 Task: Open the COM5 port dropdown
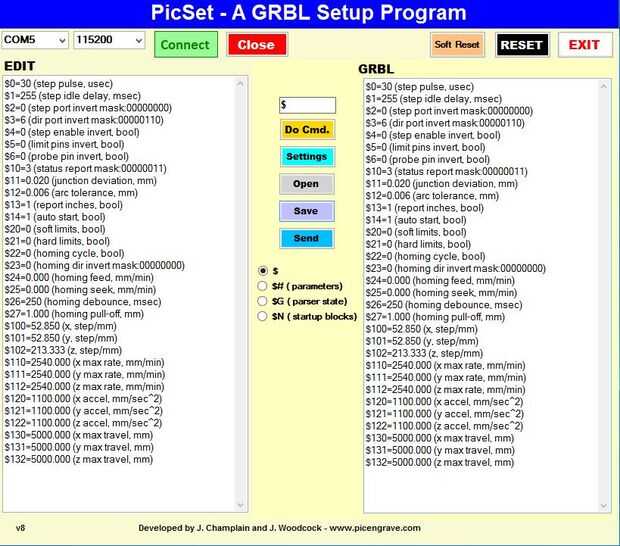point(35,40)
